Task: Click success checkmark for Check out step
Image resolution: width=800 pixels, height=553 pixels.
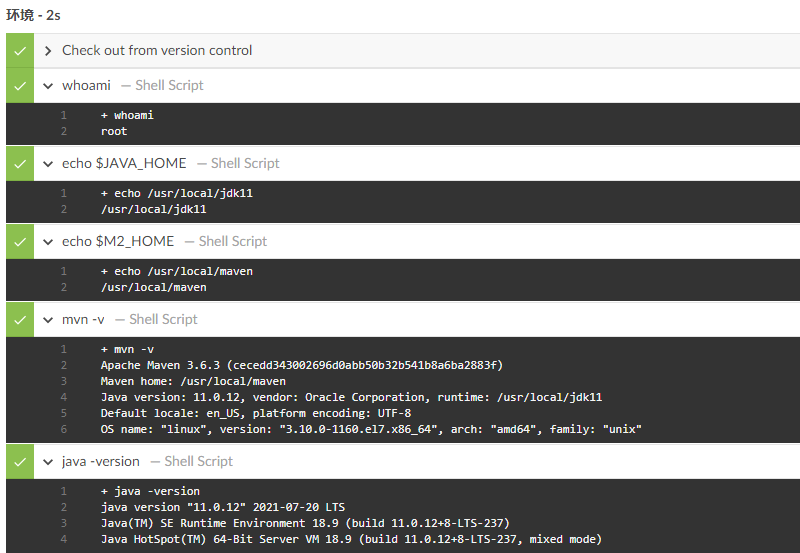Action: [x=20, y=51]
